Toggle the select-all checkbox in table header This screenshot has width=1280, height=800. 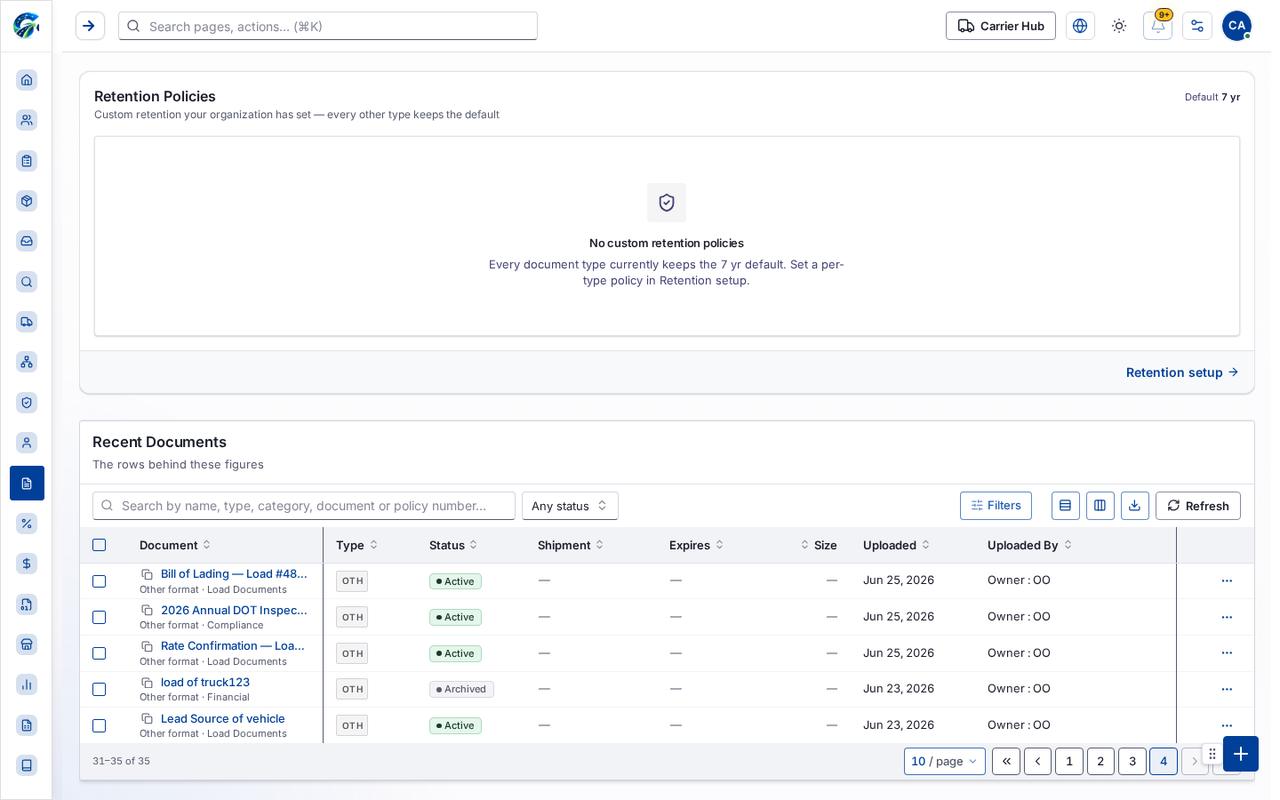99,545
